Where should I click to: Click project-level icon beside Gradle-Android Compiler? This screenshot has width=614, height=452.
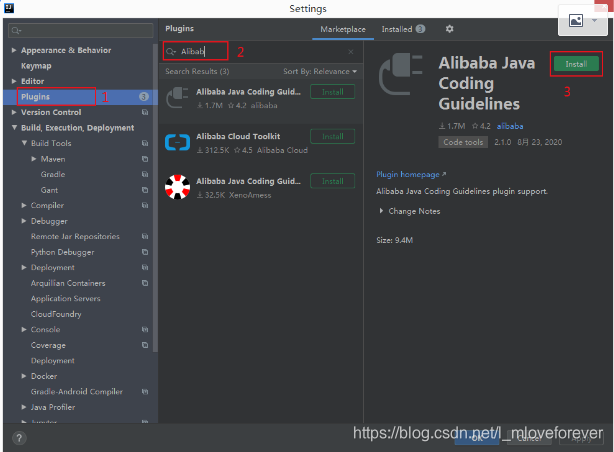pyautogui.click(x=145, y=392)
